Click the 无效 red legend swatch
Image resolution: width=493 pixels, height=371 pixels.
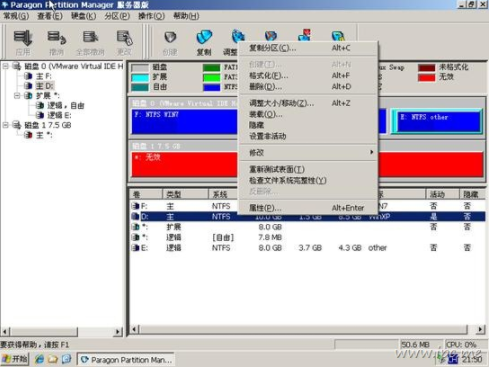coord(426,78)
